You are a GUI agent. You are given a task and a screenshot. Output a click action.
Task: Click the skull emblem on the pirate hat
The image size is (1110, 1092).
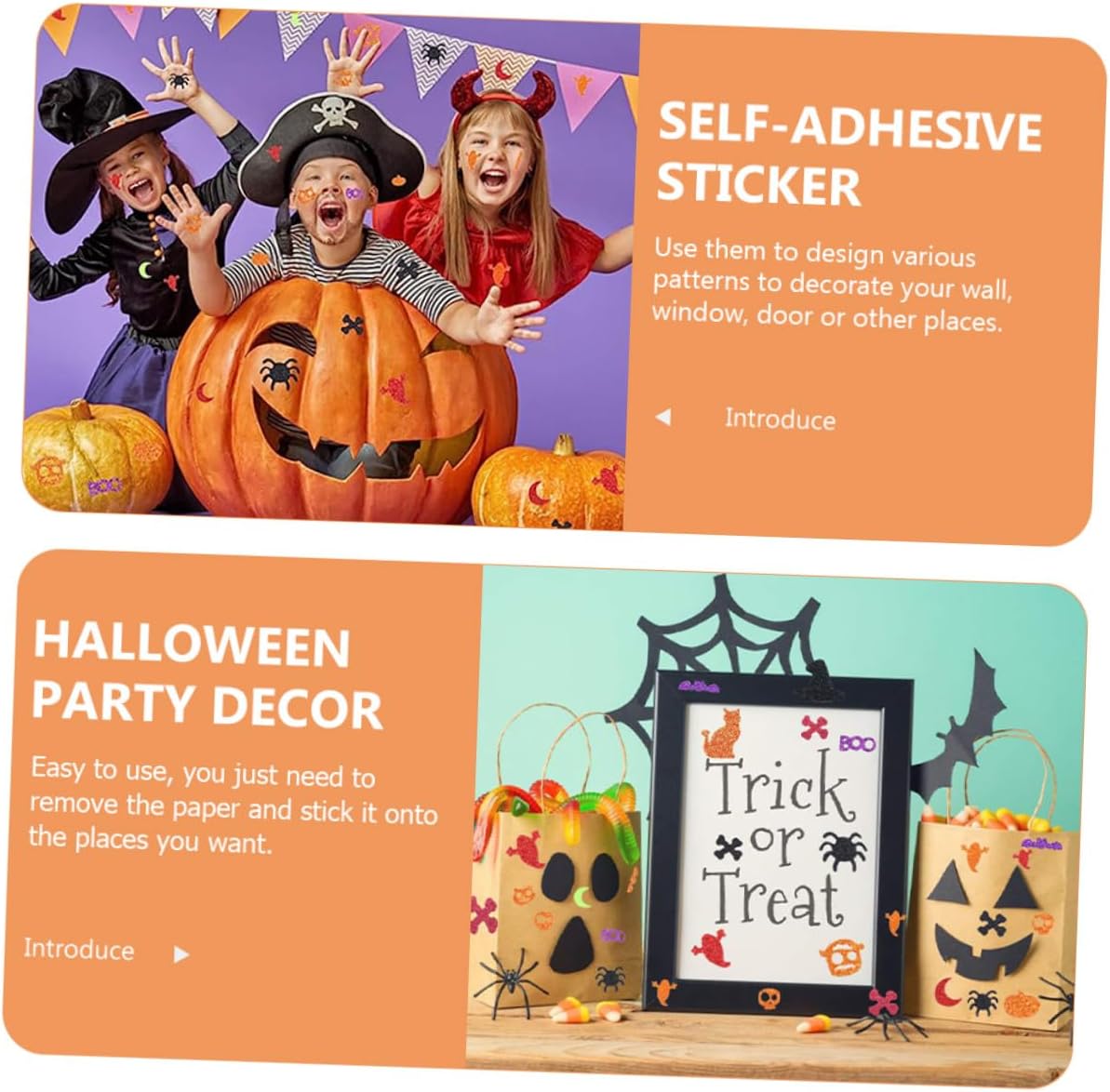click(333, 112)
